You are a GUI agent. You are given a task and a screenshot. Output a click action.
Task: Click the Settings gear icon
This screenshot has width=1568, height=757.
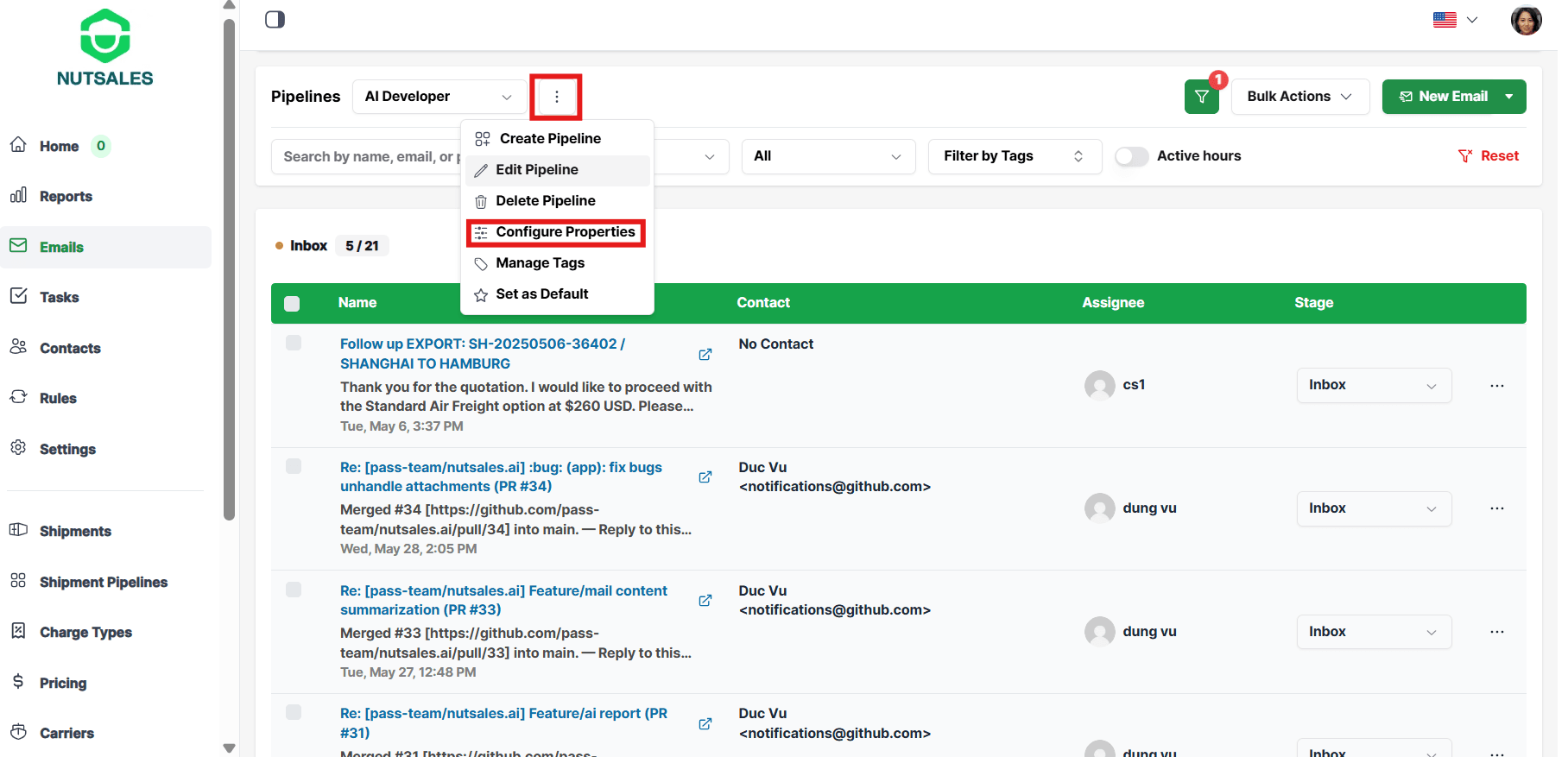(x=18, y=448)
